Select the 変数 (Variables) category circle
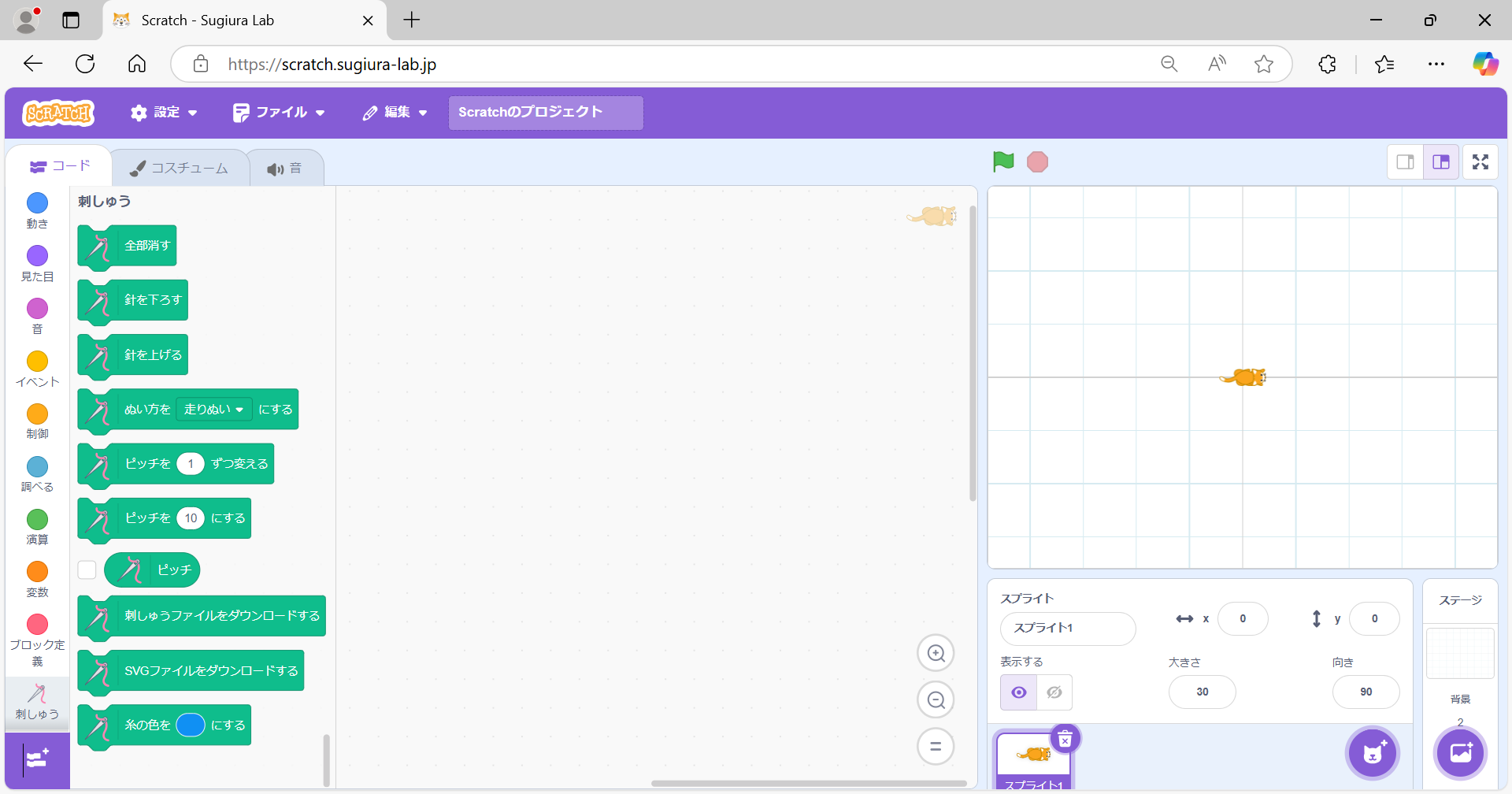The height and width of the screenshot is (794, 1512). coord(37,572)
